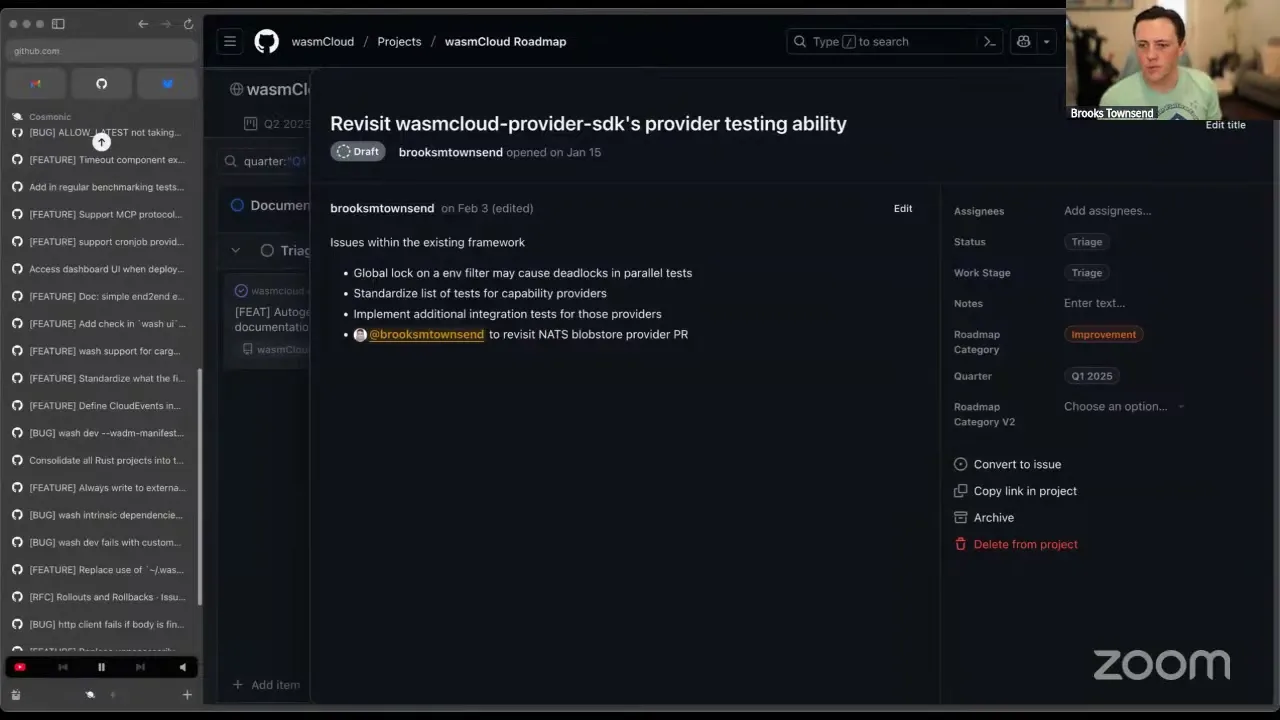Open tab '[FEATURE] Timeout component ex...'
This screenshot has height=720, width=1280.
100,160
